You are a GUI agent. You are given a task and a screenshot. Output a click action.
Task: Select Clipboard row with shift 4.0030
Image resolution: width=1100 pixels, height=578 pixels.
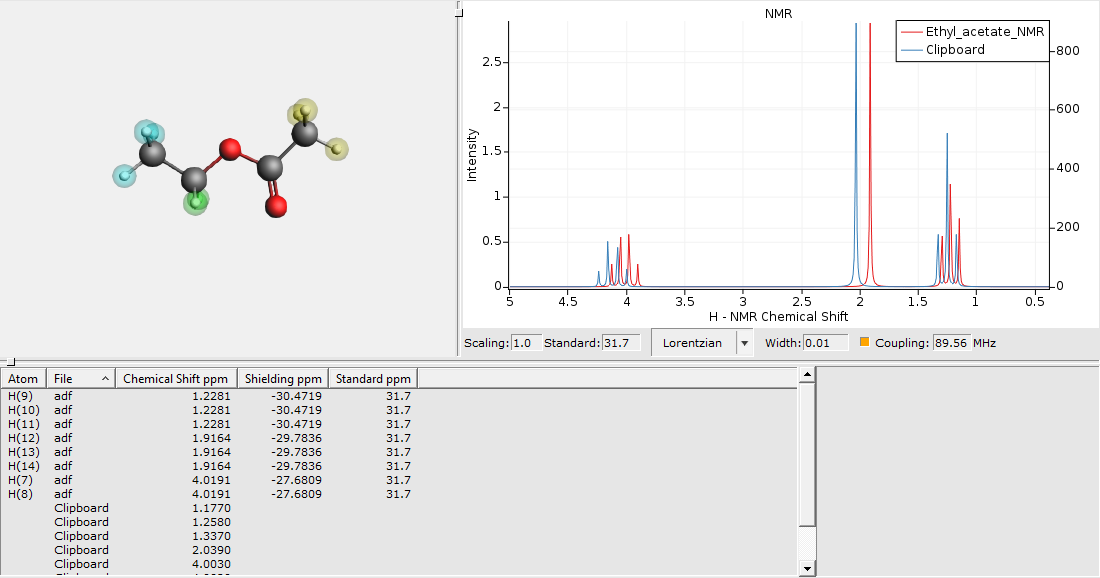pyautogui.click(x=398, y=565)
